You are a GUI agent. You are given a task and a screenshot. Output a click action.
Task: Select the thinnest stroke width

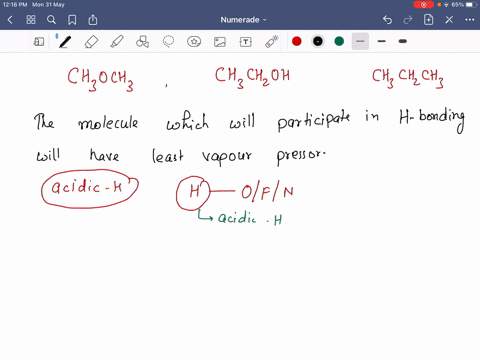(360, 41)
